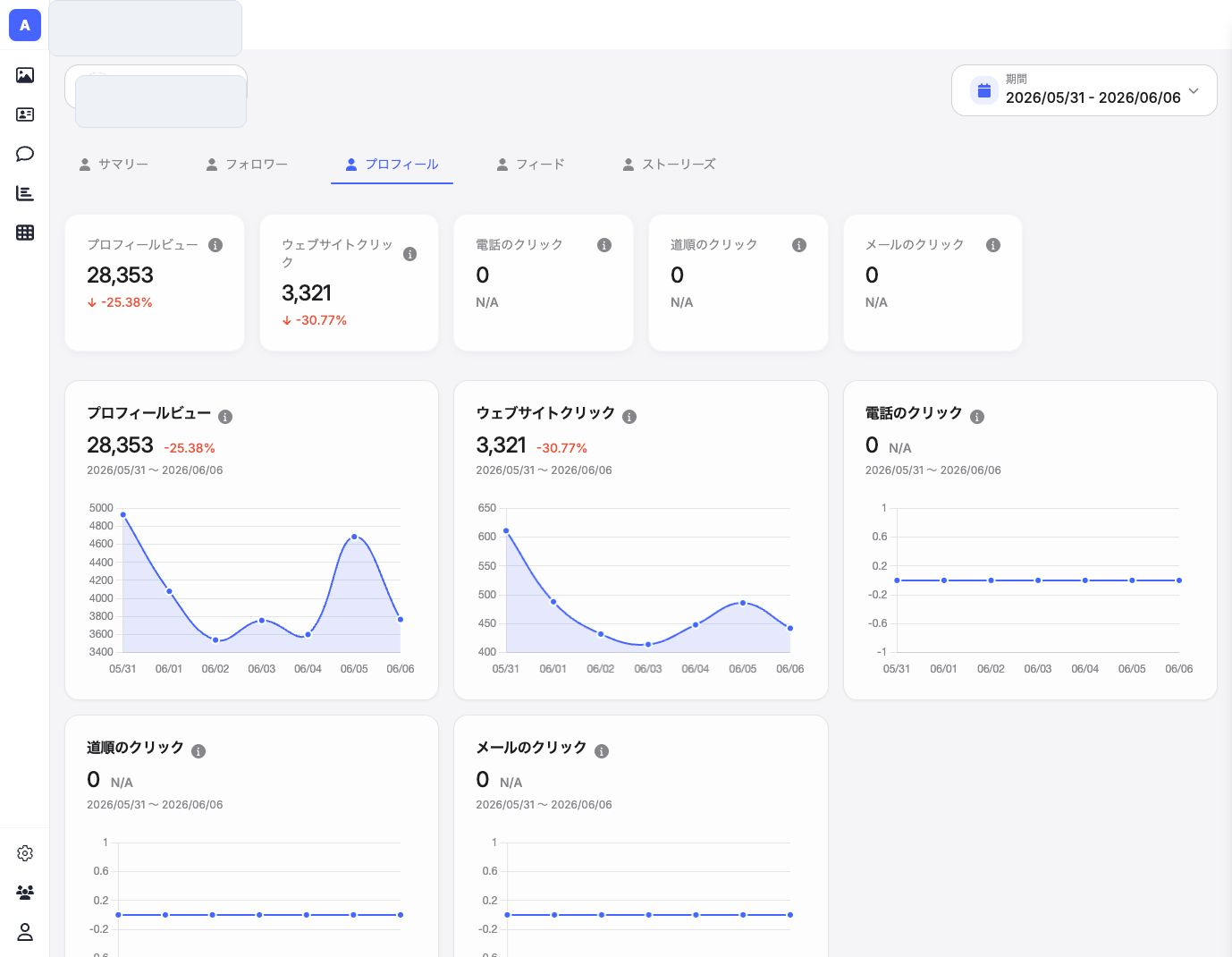The width and height of the screenshot is (1232, 957).
Task: Click the calendar icon in period selector
Action: click(984, 90)
